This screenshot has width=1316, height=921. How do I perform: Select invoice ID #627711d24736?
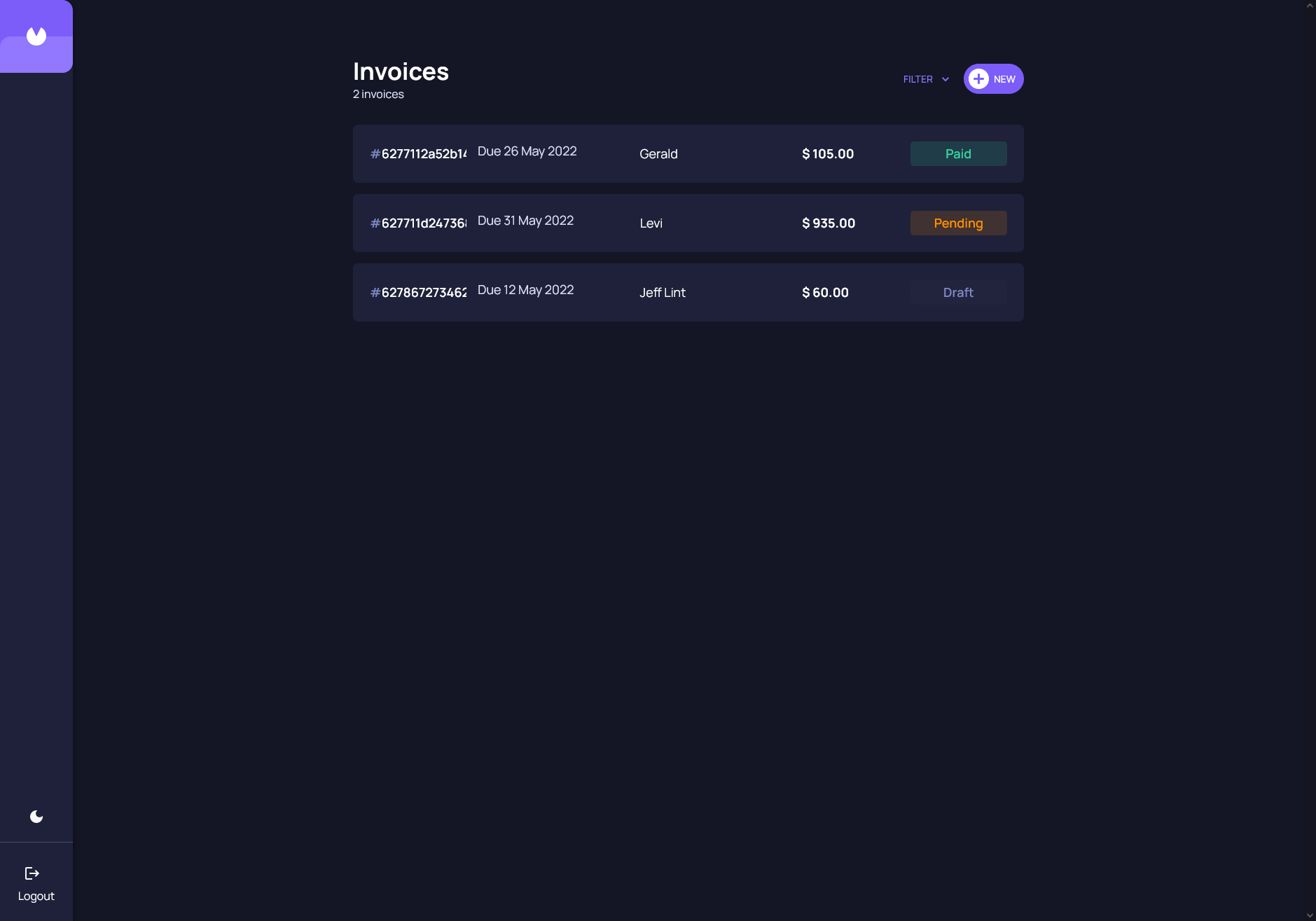pos(419,223)
